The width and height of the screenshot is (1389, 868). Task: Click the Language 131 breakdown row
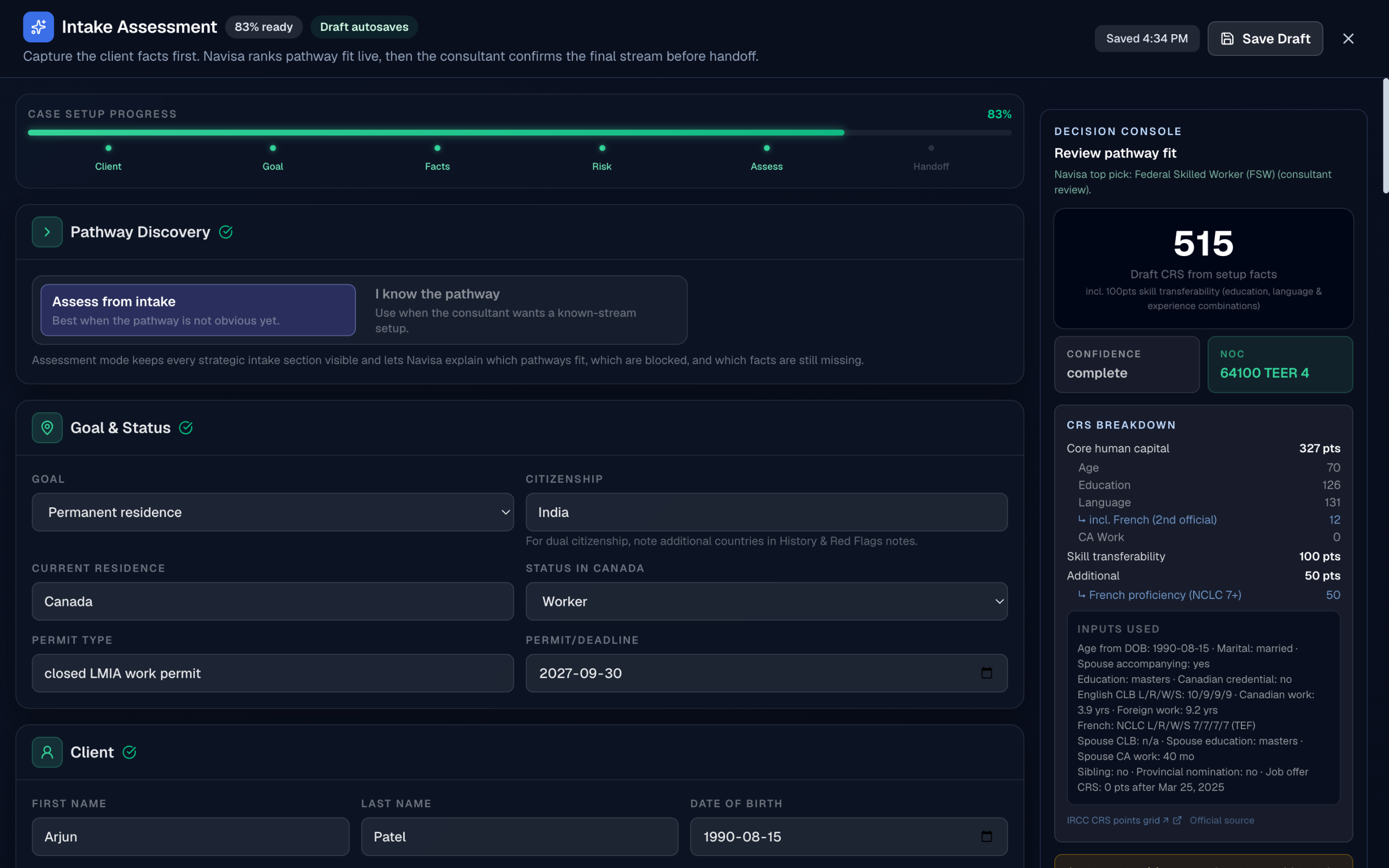tap(1209, 502)
